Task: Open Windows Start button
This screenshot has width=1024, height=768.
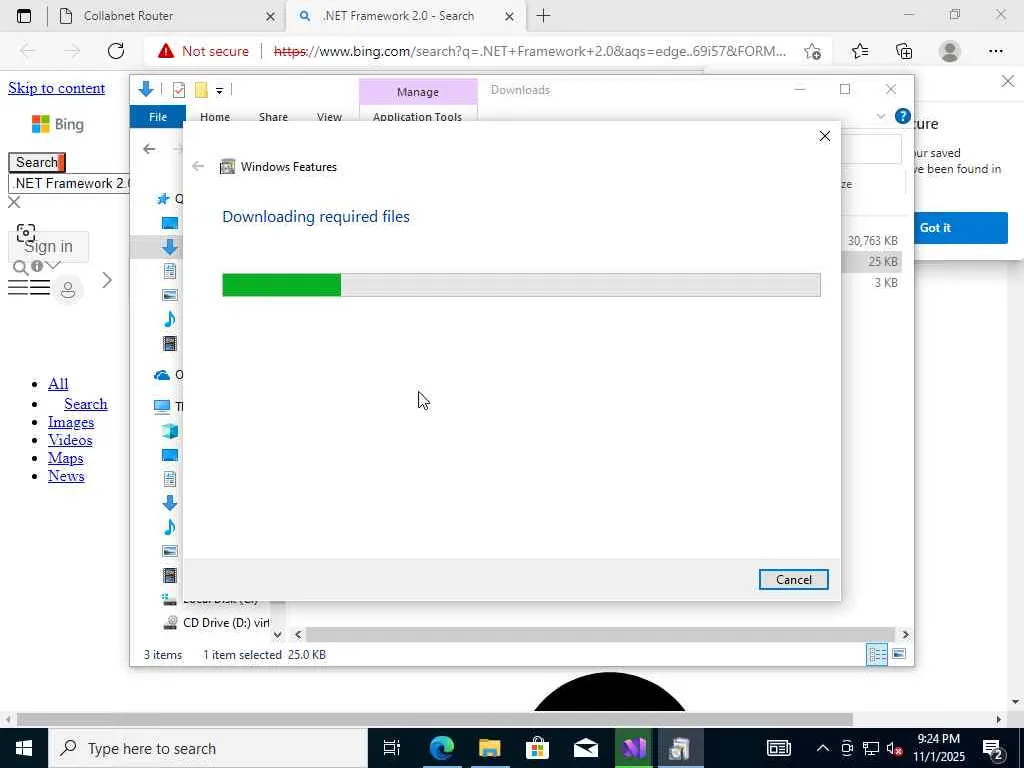Action: coord(24,748)
